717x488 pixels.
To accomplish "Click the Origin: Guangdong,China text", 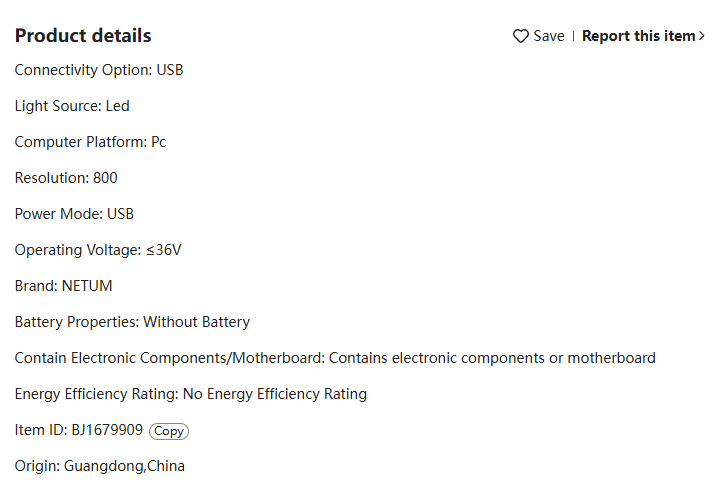I will pos(100,466).
